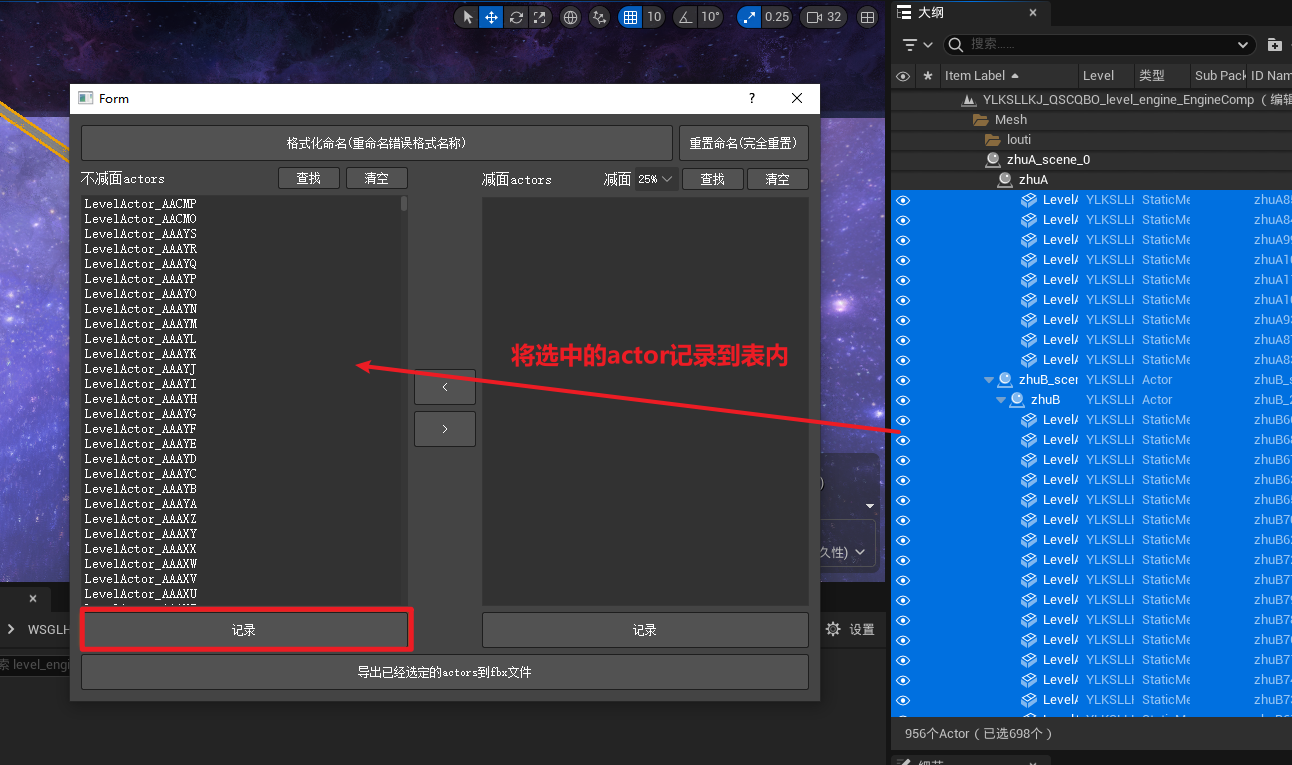This screenshot has width=1292, height=765.
Task: Collapse the zhuB actor in the outliner
Action: click(1001, 399)
